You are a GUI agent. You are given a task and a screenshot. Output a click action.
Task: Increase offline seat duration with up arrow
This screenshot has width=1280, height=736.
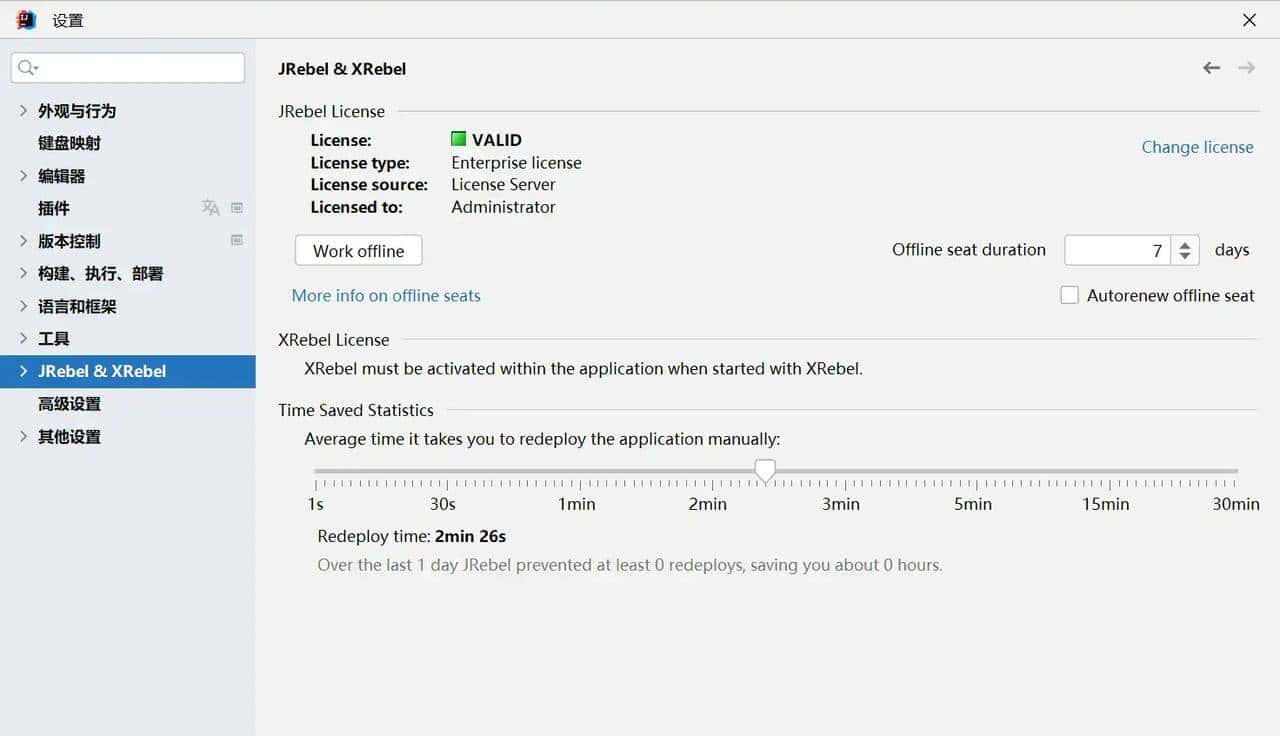tap(1185, 244)
